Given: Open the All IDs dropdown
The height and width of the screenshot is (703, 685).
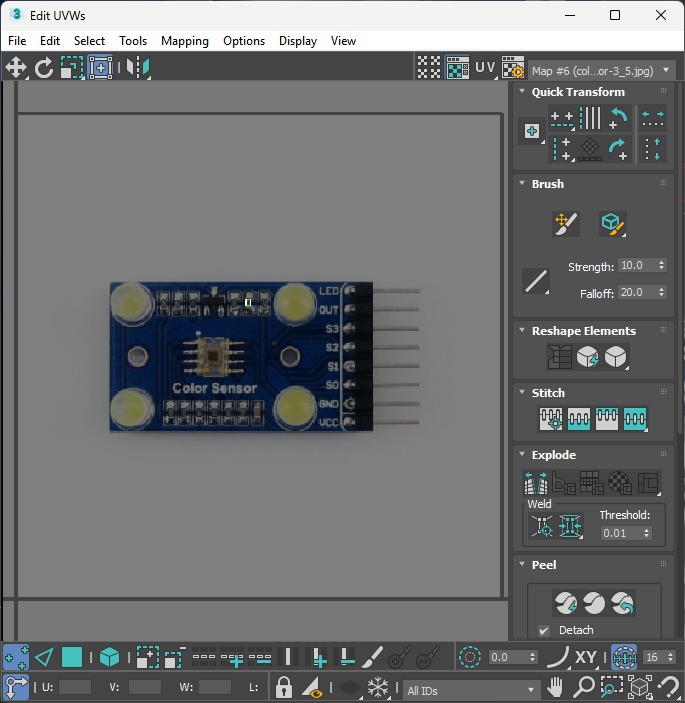Looking at the screenshot, I should [x=471, y=690].
